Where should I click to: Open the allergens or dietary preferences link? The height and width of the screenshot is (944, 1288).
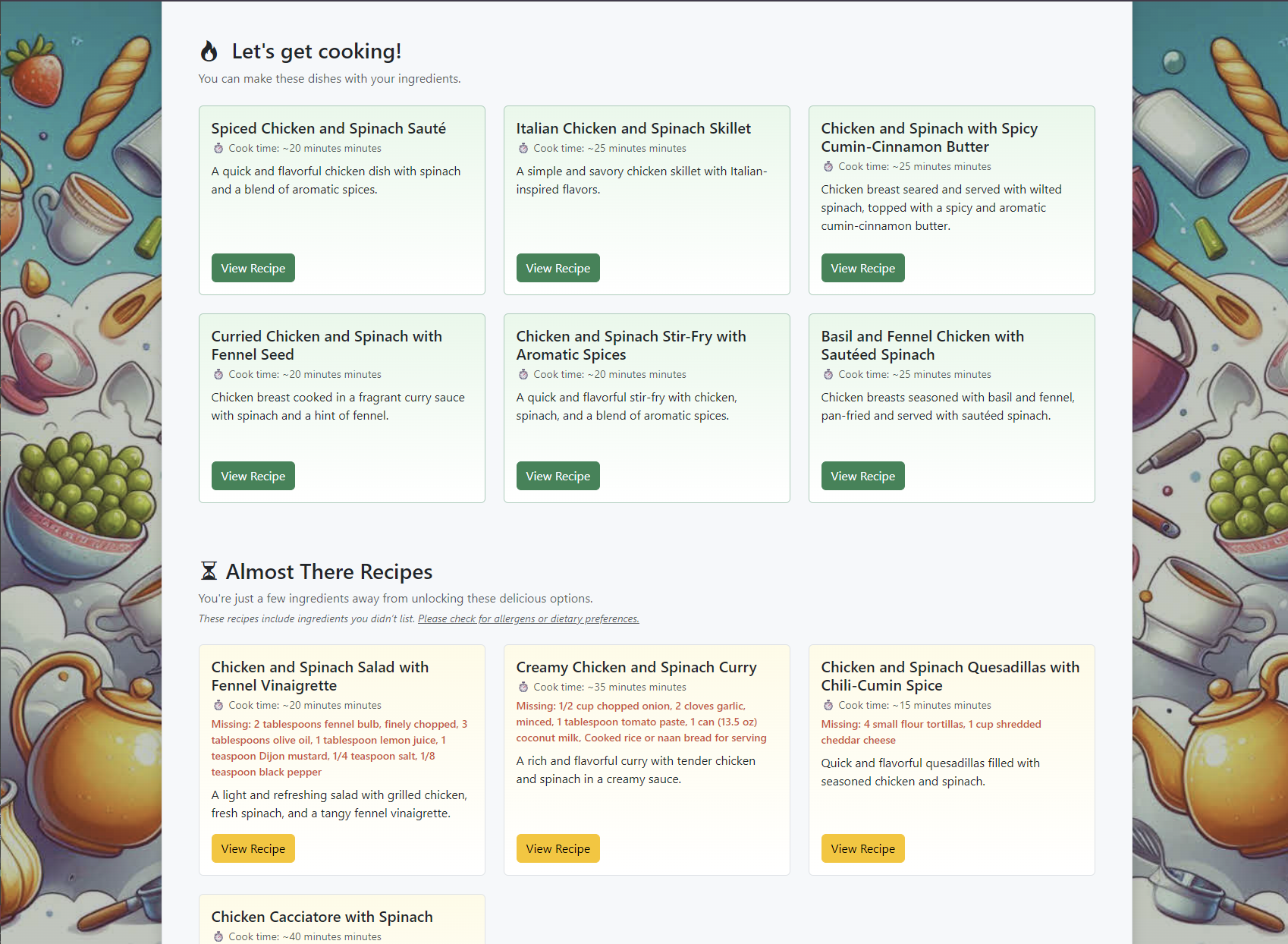point(528,619)
